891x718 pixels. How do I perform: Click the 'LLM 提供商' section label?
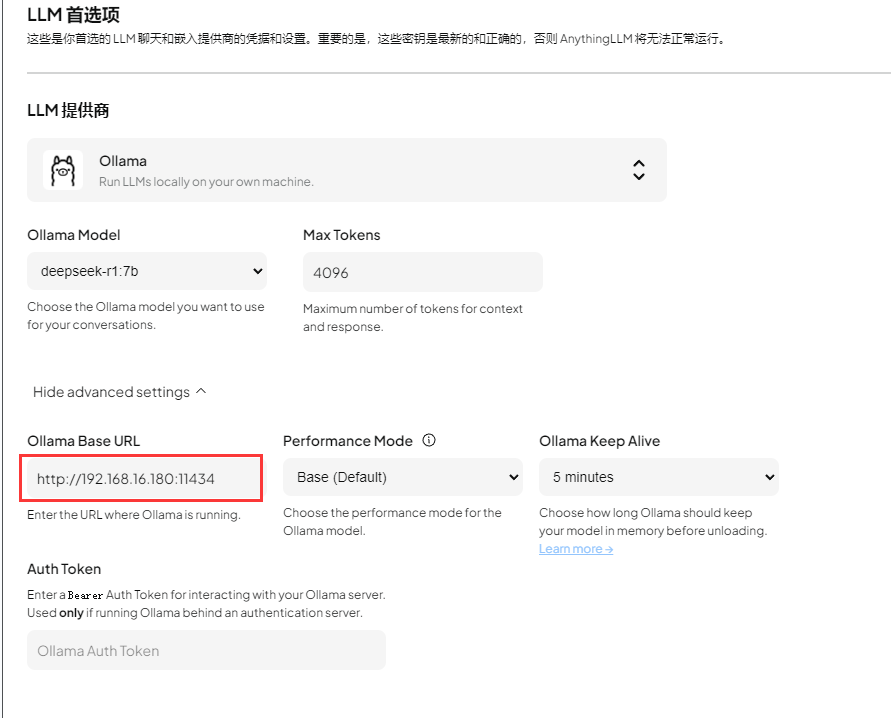click(68, 110)
